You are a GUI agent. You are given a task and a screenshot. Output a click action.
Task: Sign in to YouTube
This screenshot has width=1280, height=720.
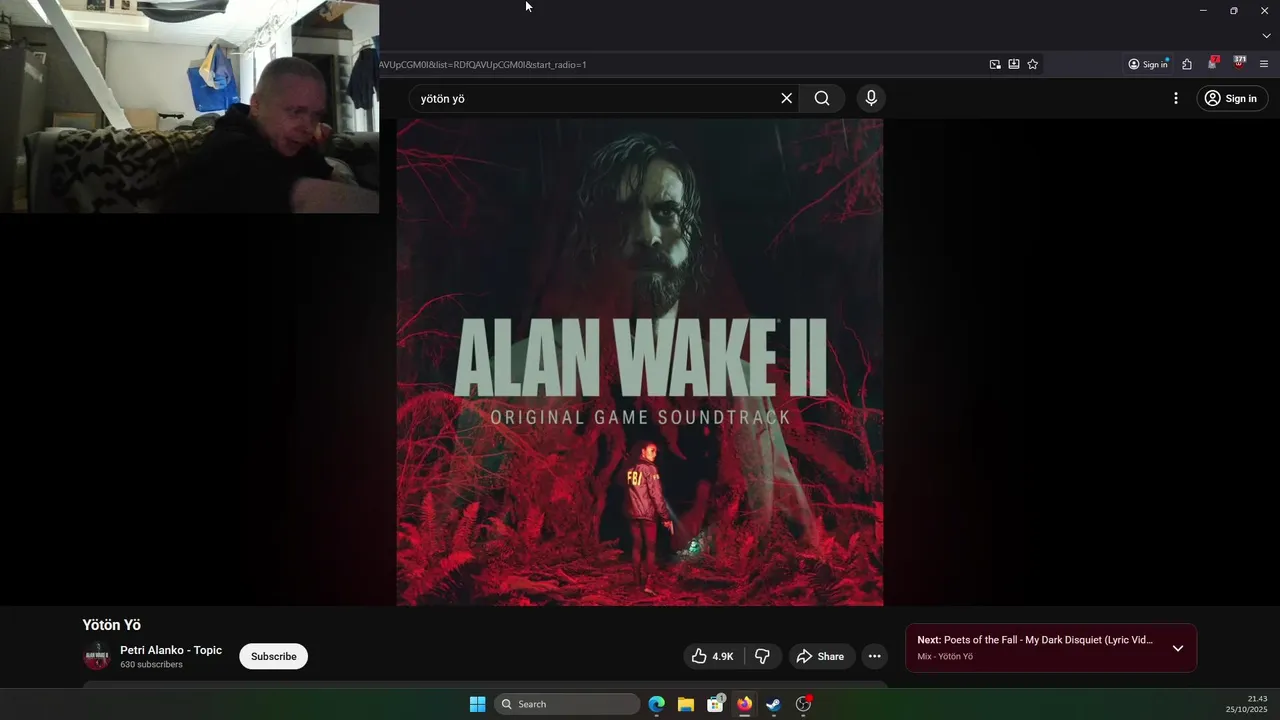click(1232, 98)
